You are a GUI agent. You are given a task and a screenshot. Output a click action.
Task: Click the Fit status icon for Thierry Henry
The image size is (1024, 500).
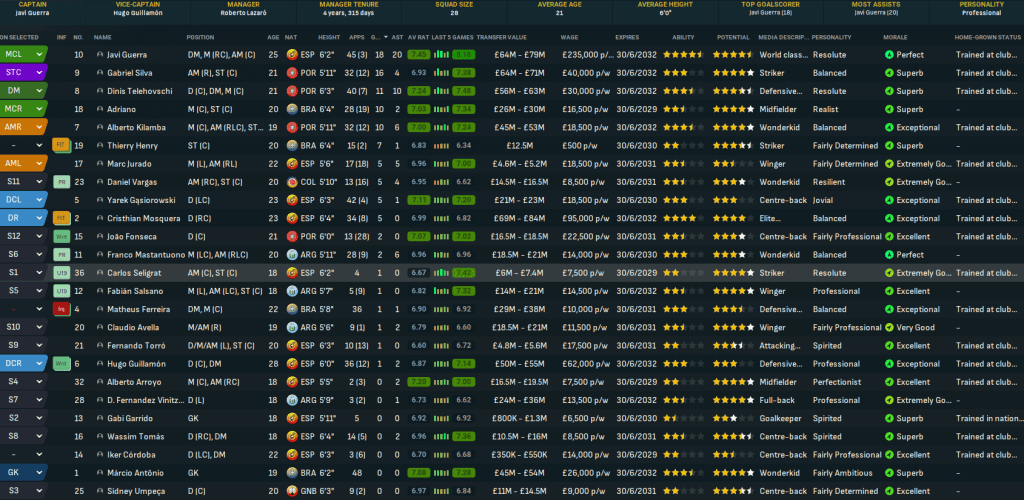click(x=60, y=145)
